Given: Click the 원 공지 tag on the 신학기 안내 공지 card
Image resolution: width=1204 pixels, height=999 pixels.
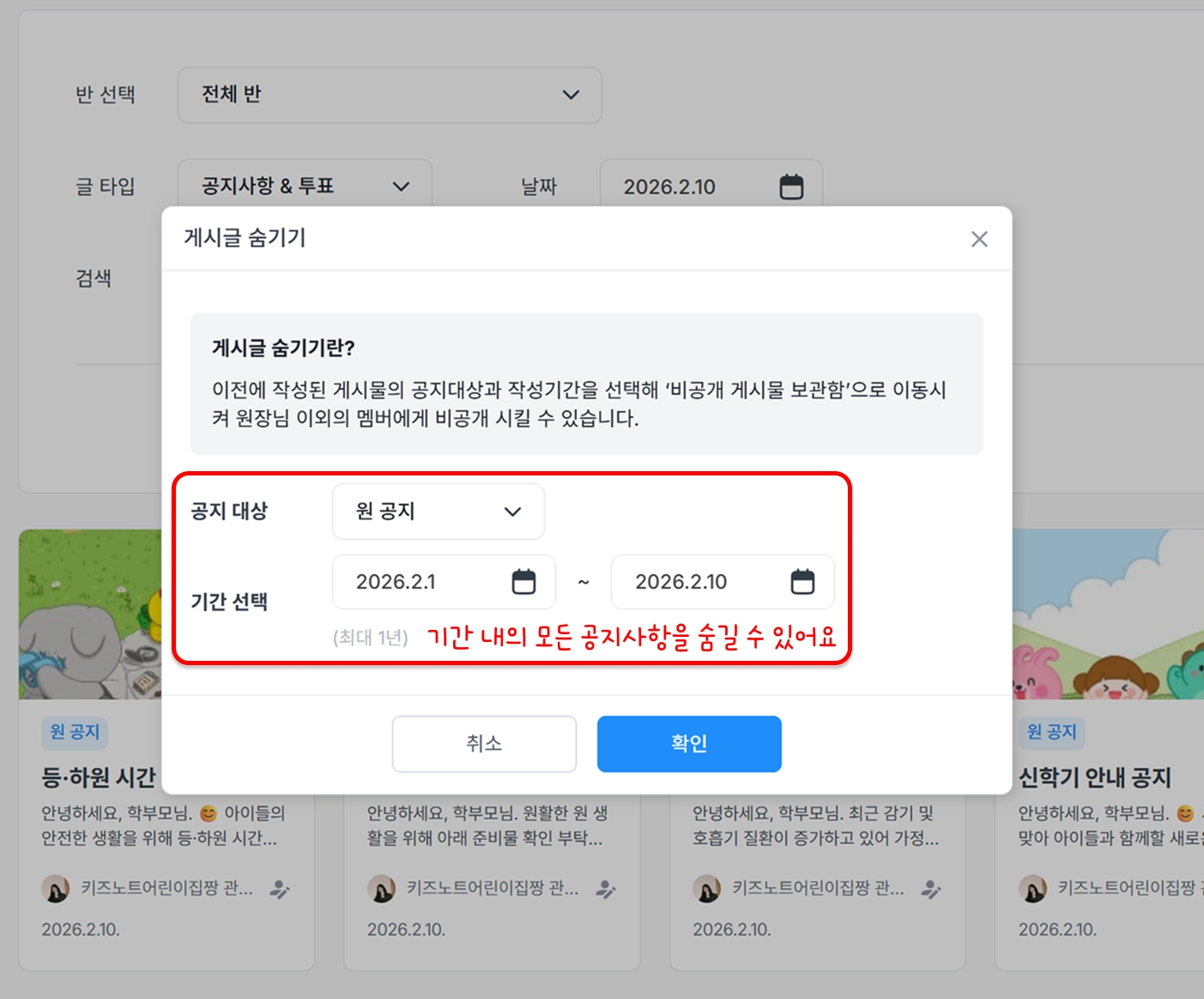Looking at the screenshot, I should pyautogui.click(x=1051, y=732).
